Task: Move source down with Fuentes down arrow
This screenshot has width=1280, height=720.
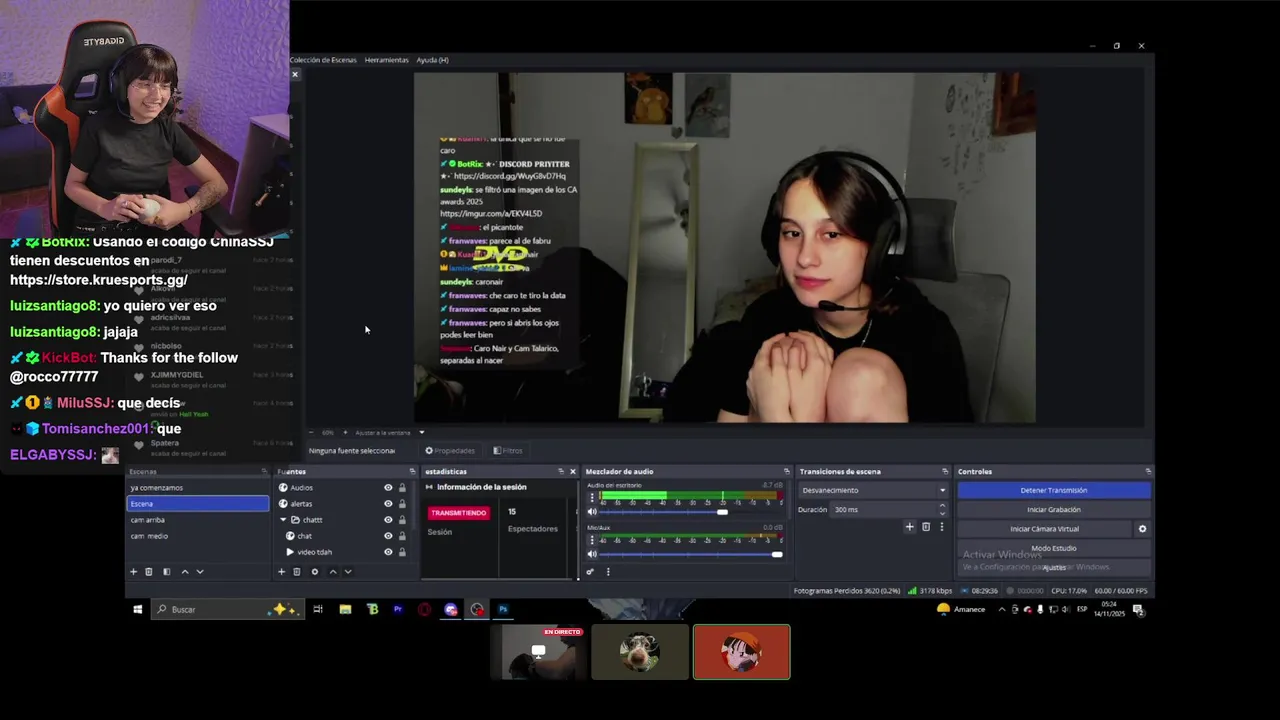Action: tap(348, 572)
